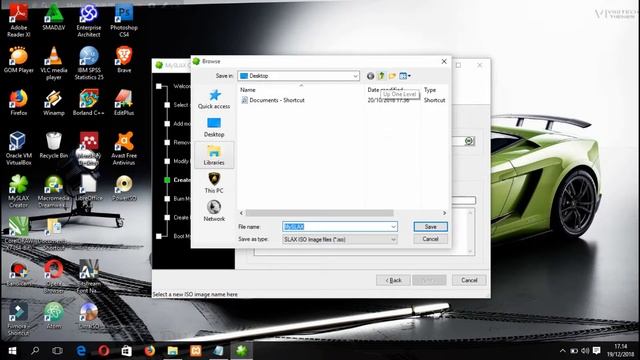The width and height of the screenshot is (640, 360).
Task: Open Enterprise Architect desktop shortcut
Action: (x=89, y=20)
